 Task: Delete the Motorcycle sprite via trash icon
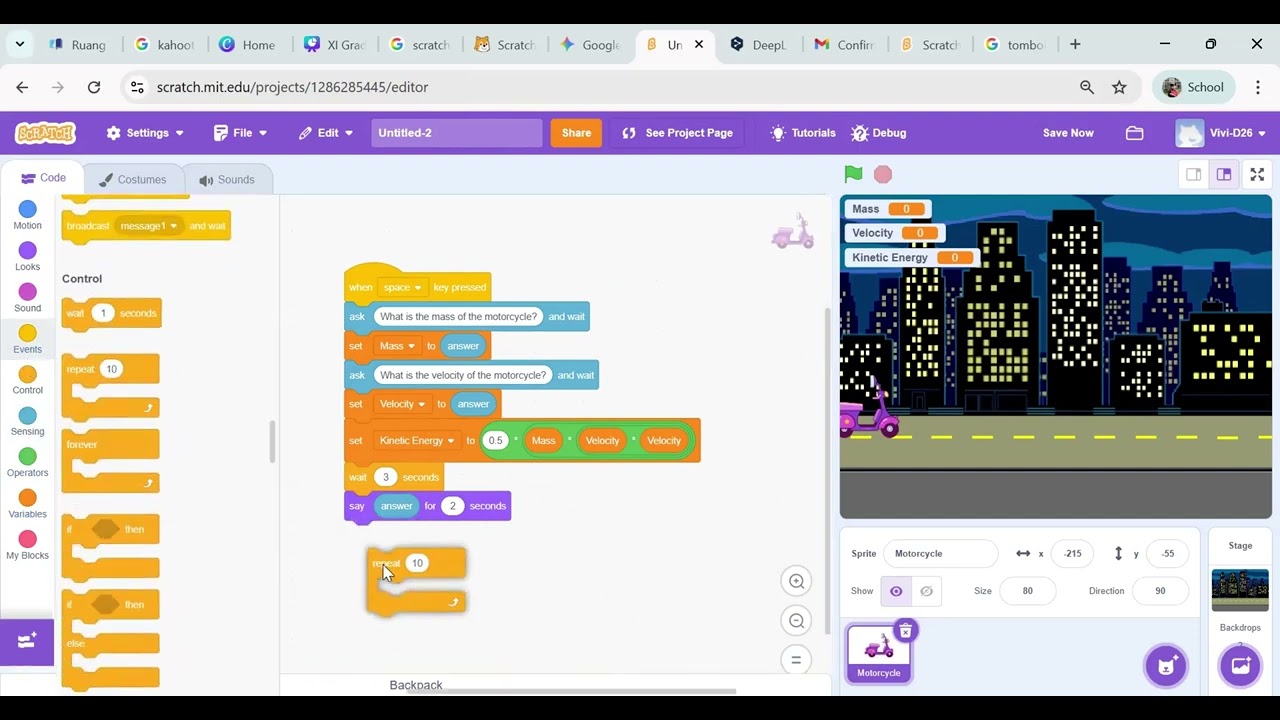(x=905, y=631)
